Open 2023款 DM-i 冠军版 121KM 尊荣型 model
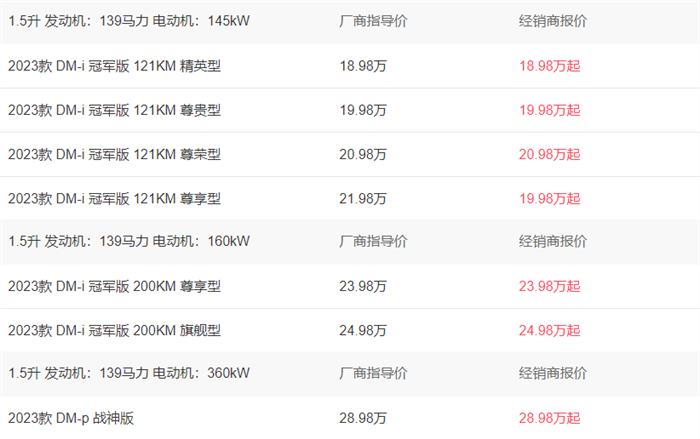This screenshot has height=439, width=700. point(114,155)
